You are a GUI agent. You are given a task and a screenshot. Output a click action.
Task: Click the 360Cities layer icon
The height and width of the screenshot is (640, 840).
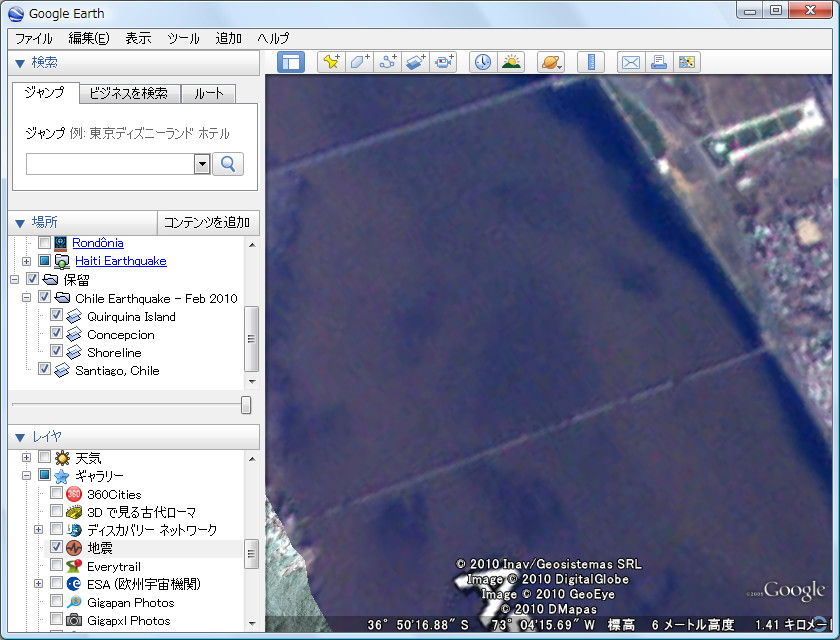pos(74,494)
